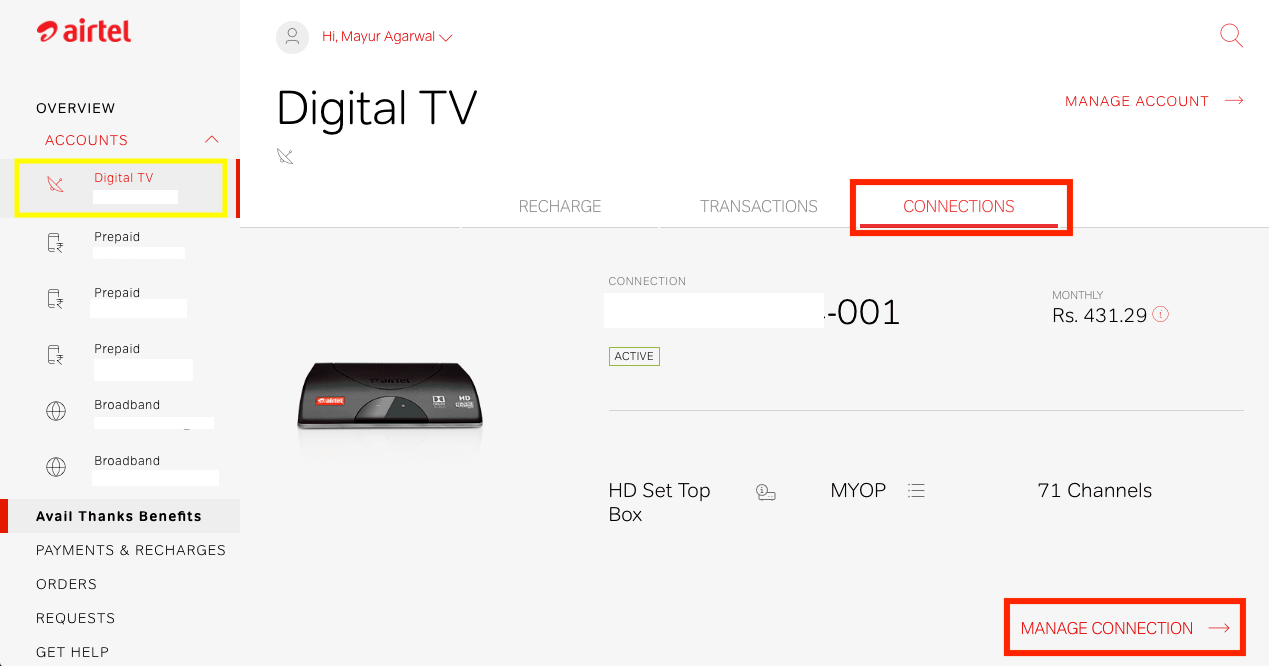Click the payment icon beside HD Set Top Box
1269x666 pixels.
click(x=766, y=492)
